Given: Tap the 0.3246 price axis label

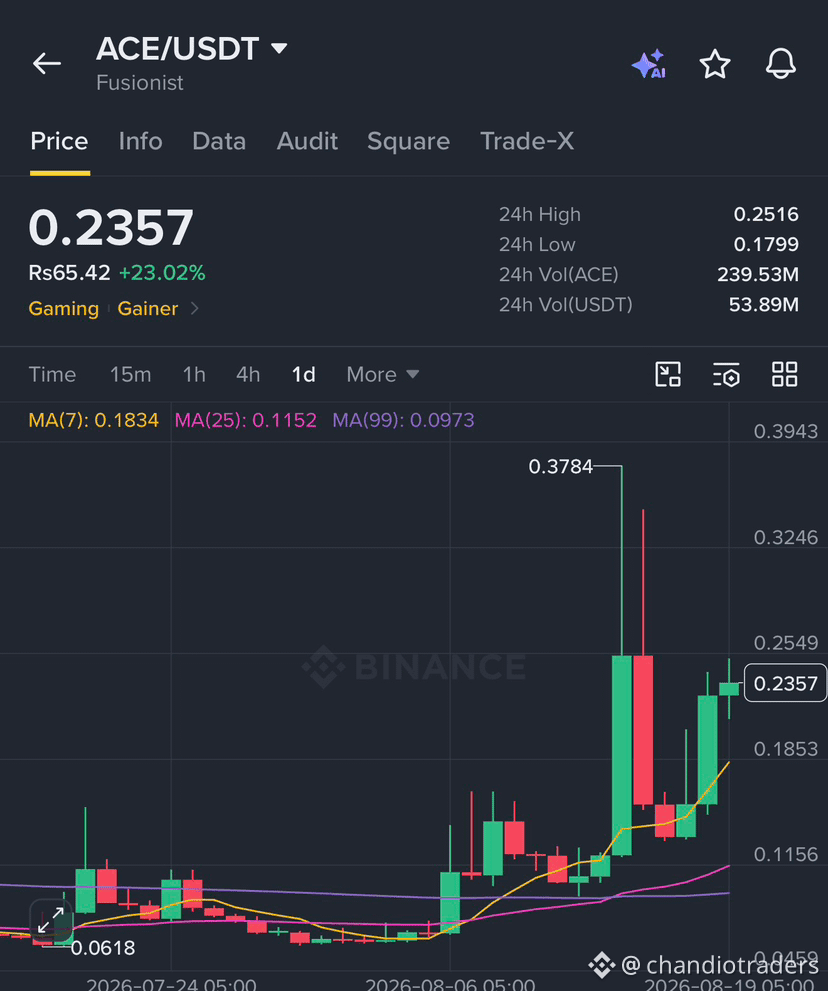Looking at the screenshot, I should [786, 537].
